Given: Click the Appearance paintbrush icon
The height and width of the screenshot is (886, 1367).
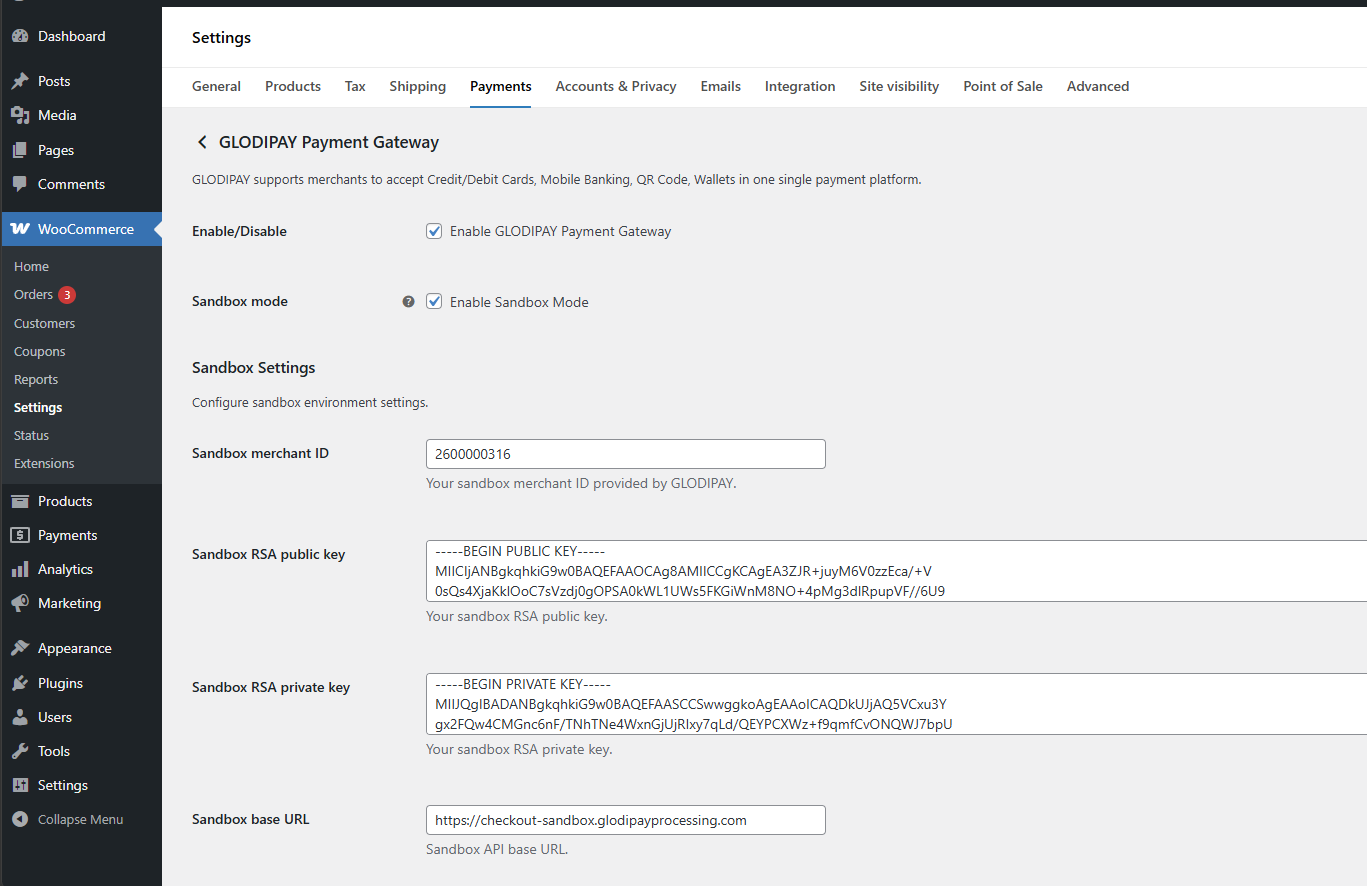Looking at the screenshot, I should point(20,648).
